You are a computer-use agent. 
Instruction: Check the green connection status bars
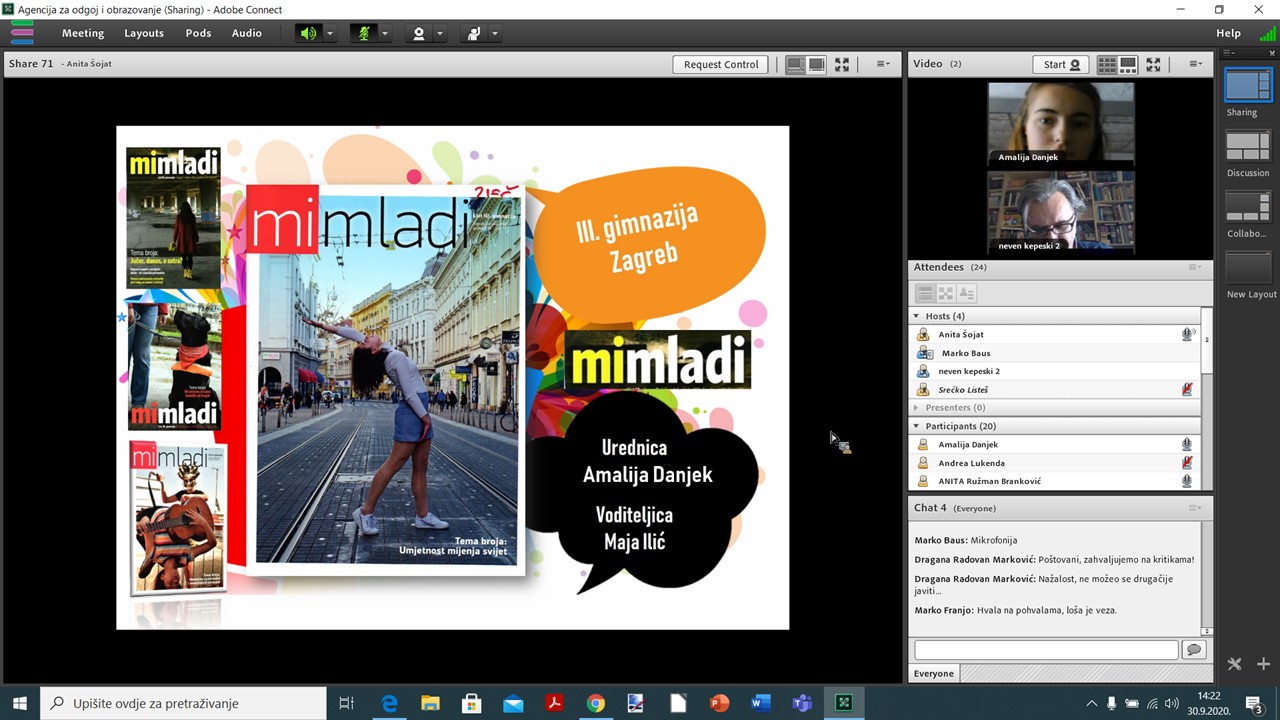coord(1267,34)
